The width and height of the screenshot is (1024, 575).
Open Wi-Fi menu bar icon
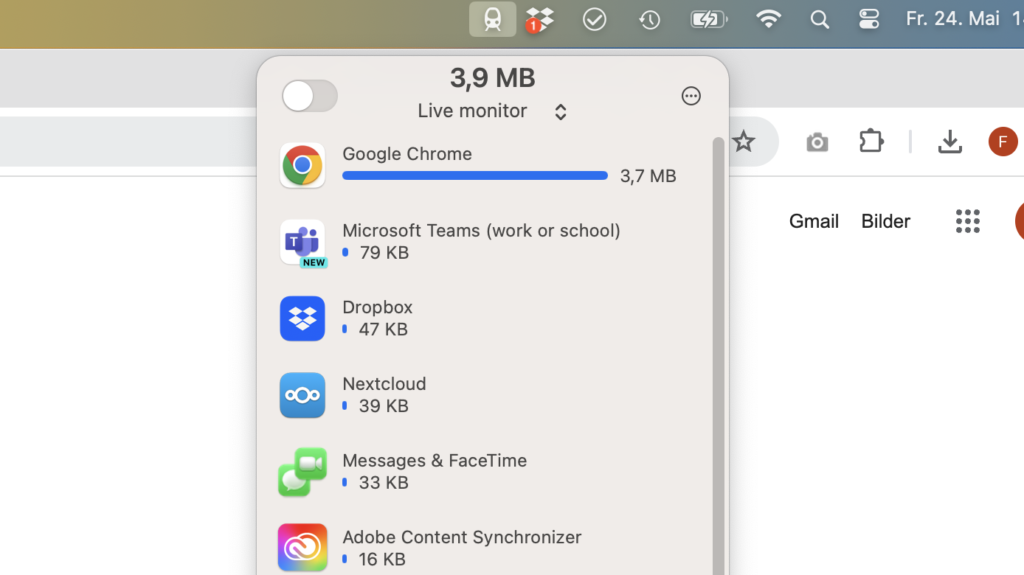pos(768,19)
